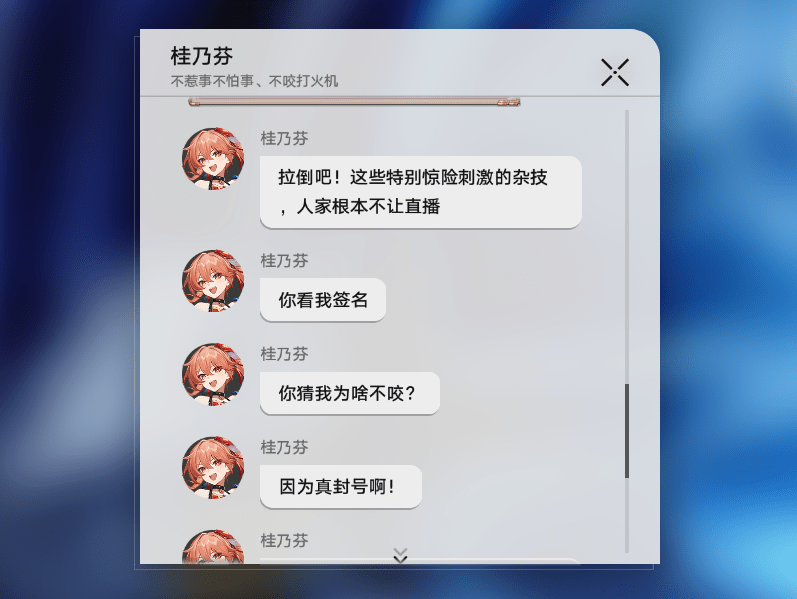Viewport: 797px width, 599px height.
Task: Select the message bubble 你猜我为啥不咬？
Action: coord(350,393)
